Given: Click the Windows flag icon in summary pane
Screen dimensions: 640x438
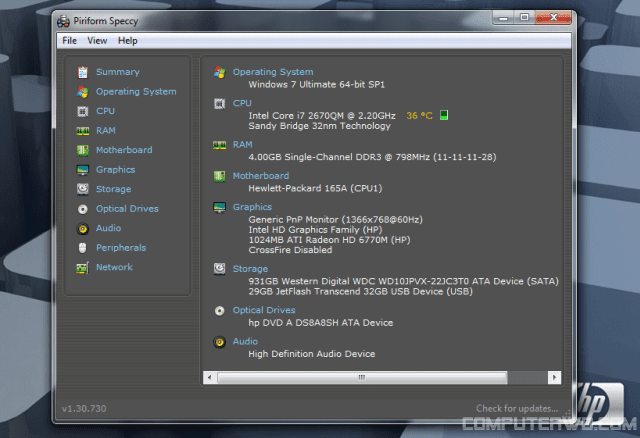Looking at the screenshot, I should click(220, 72).
